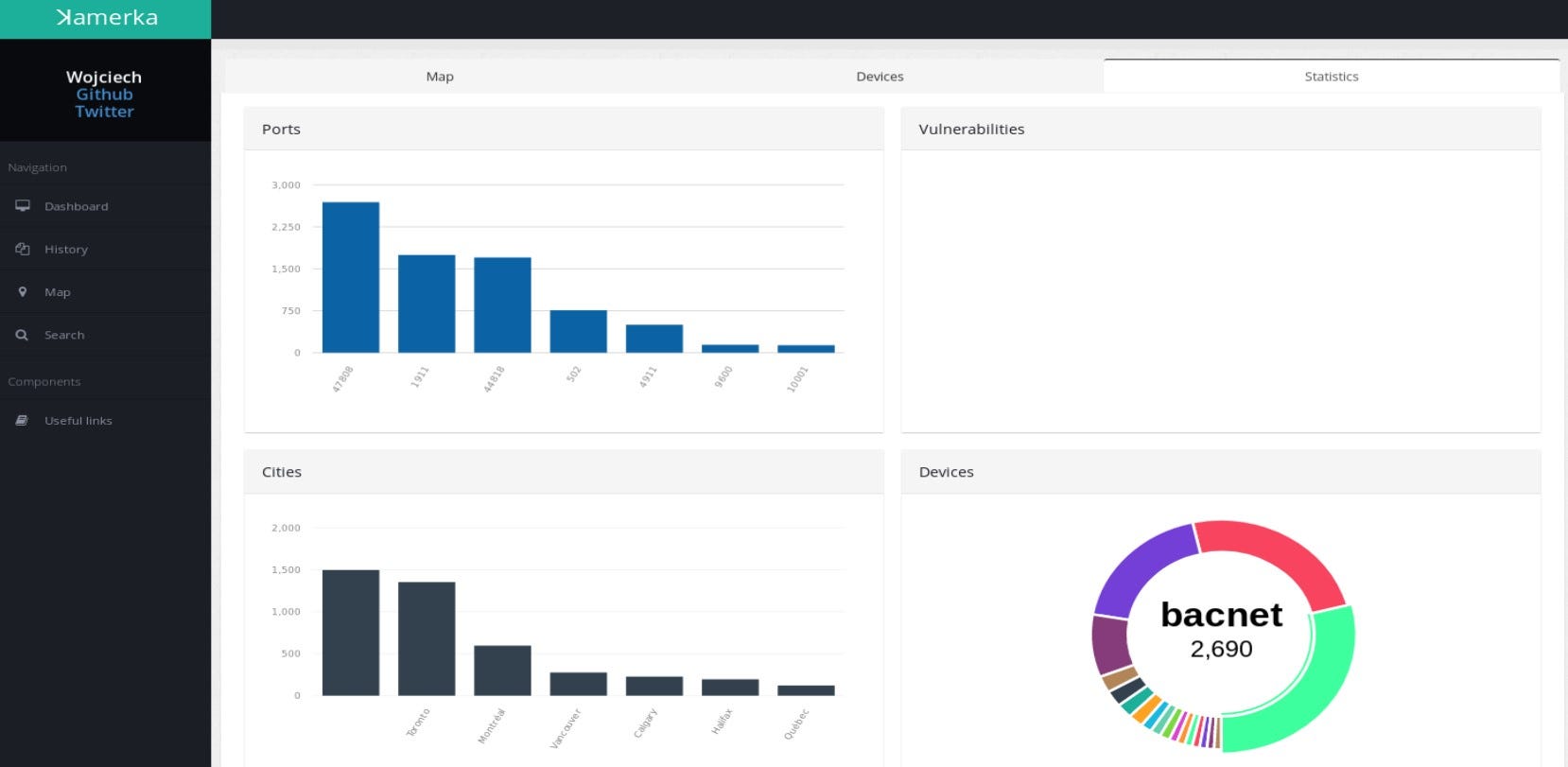Click the Ports panel heading

point(281,130)
